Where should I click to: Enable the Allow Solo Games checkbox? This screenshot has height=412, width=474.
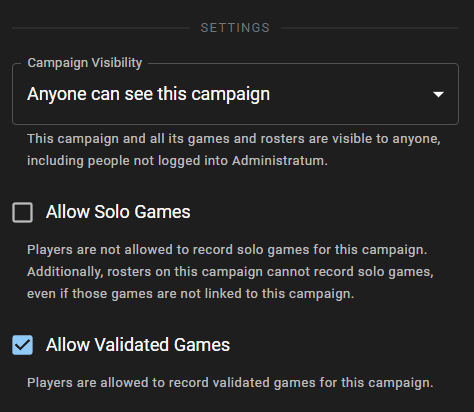click(22, 212)
